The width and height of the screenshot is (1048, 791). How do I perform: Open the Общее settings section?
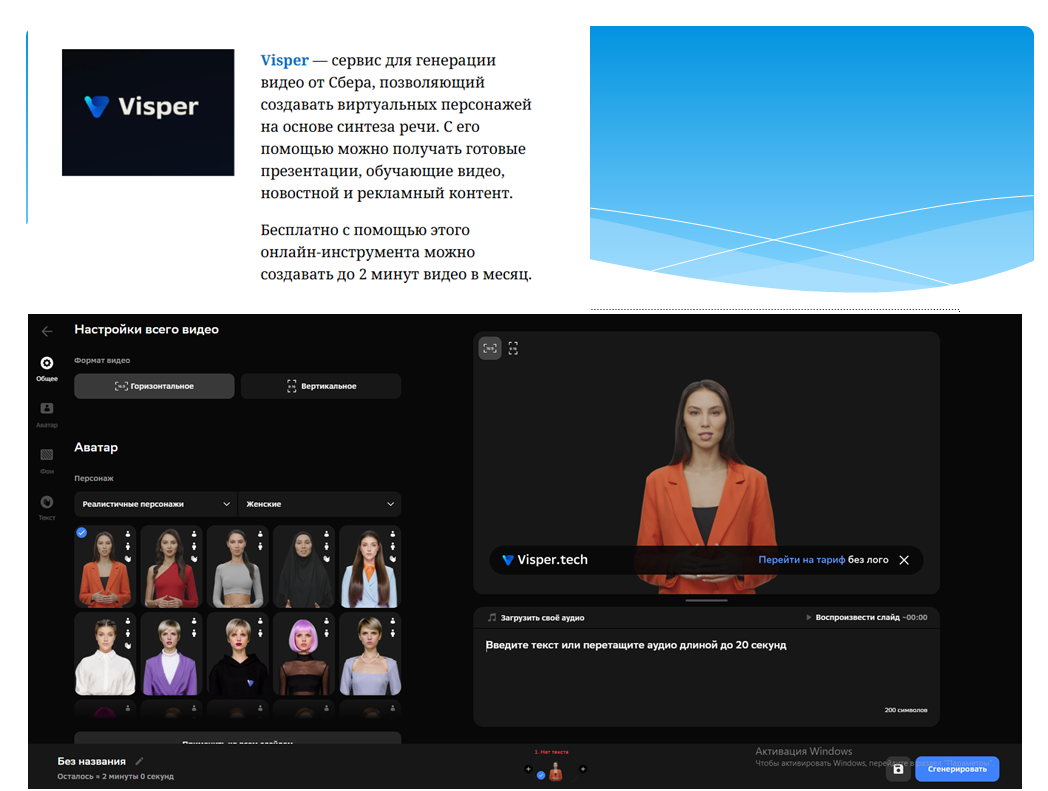pos(47,365)
